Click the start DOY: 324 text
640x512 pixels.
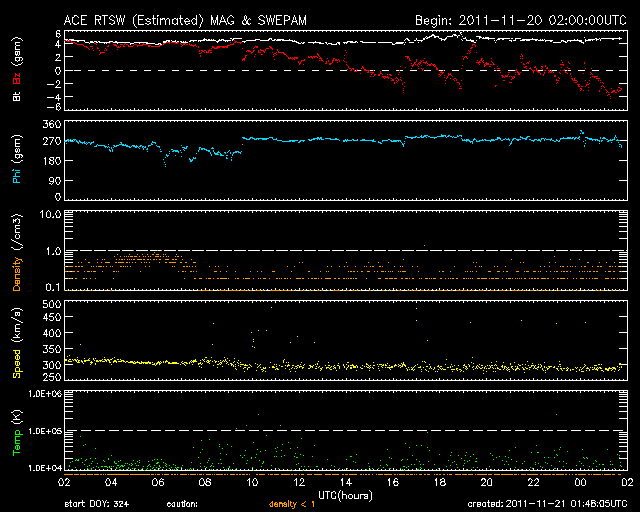coord(95,505)
